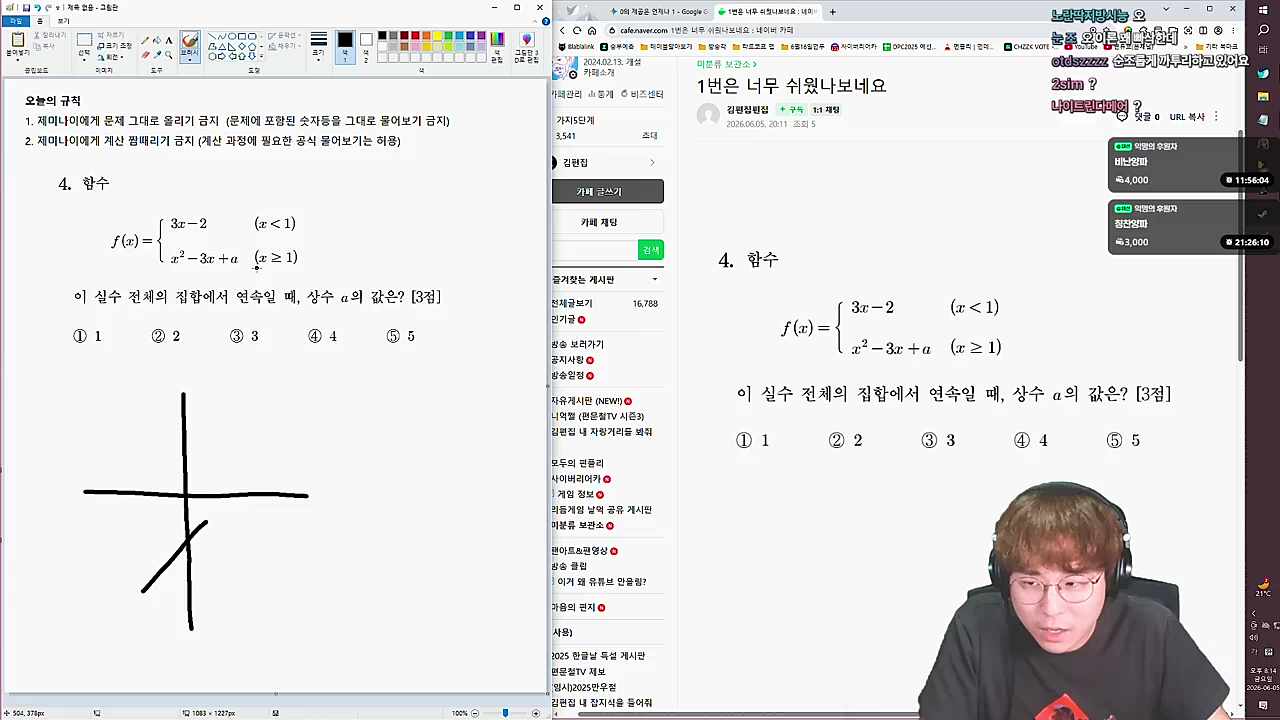The height and width of the screenshot is (720, 1280).
Task: Open the 공지사항 board
Action: (567, 360)
